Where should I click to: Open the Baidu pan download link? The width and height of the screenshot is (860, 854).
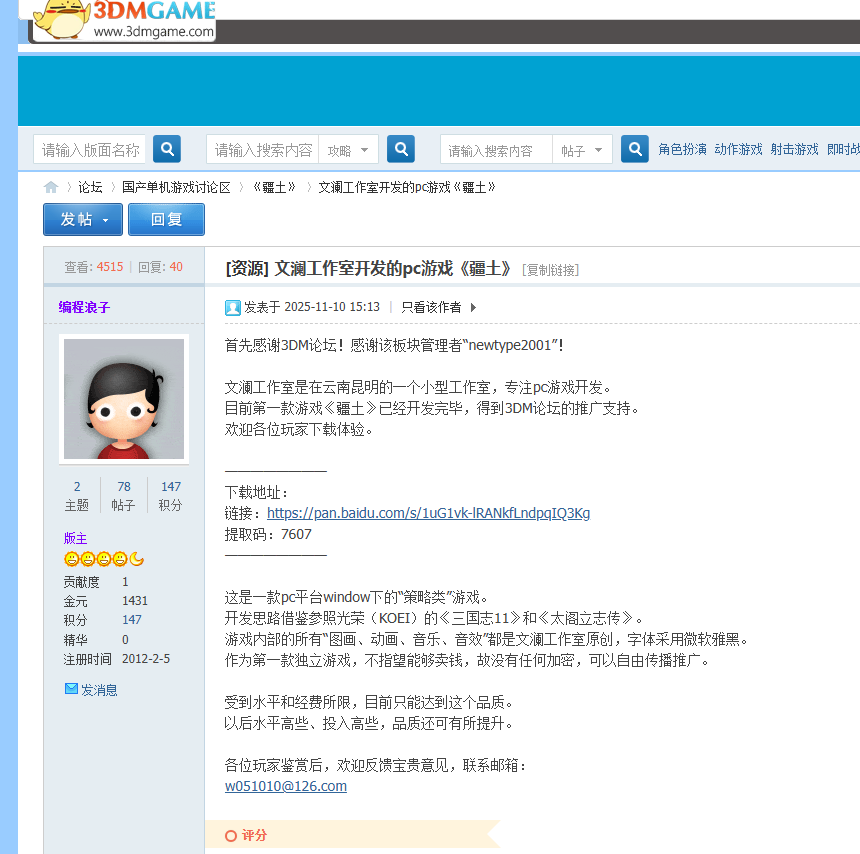click(428, 512)
